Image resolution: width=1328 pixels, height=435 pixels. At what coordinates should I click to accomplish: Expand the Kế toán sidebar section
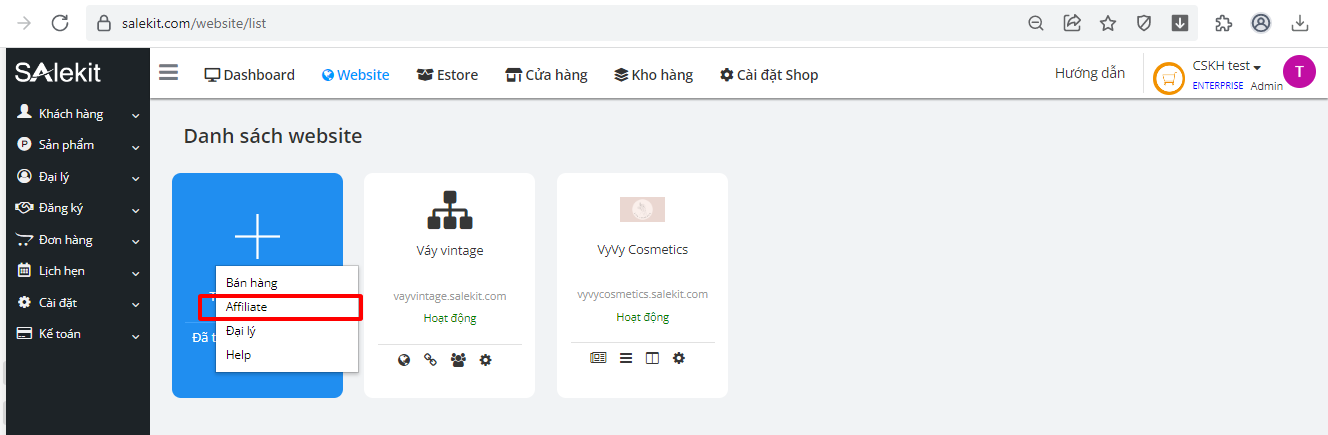tap(75, 334)
